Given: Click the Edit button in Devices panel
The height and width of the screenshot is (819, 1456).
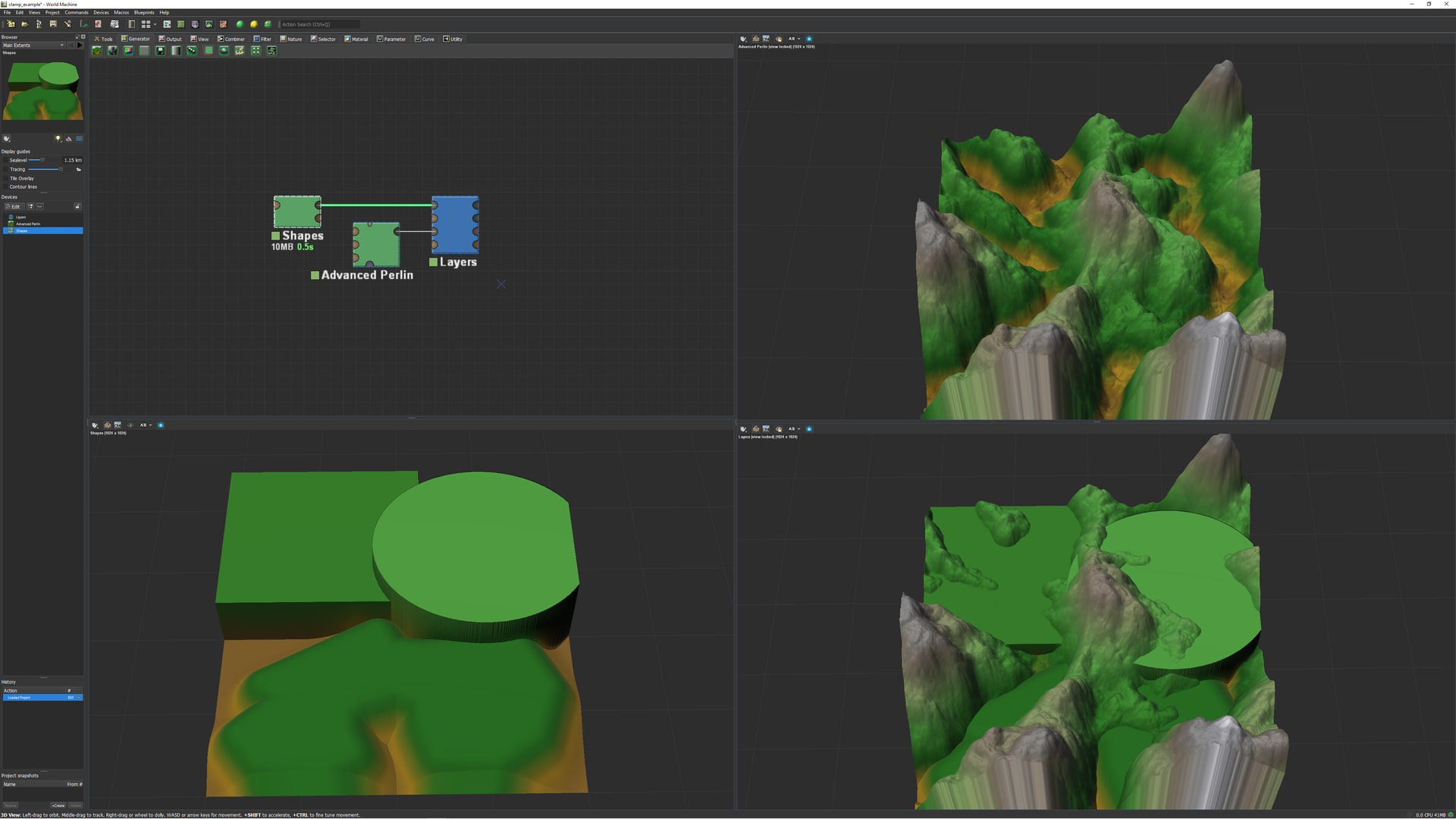Looking at the screenshot, I should pyautogui.click(x=13, y=206).
